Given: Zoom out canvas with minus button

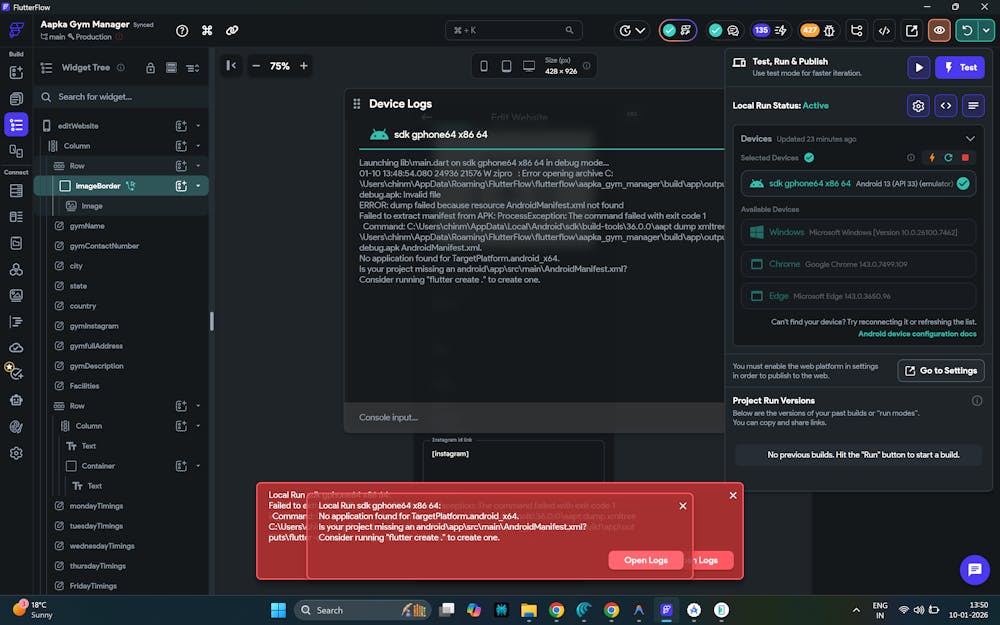Looking at the screenshot, I should pos(256,66).
